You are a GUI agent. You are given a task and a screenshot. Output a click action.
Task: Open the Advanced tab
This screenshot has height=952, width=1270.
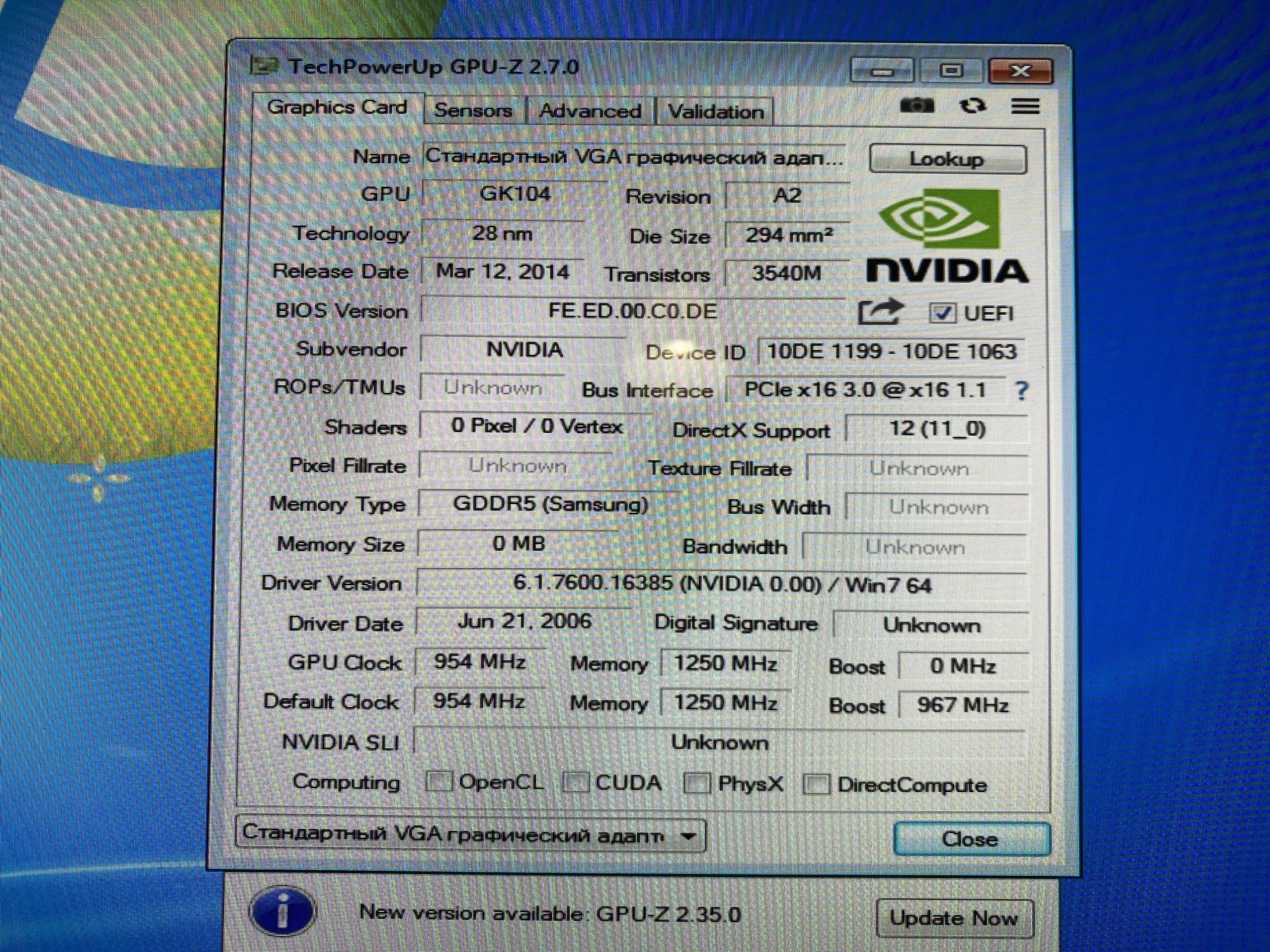tap(590, 112)
